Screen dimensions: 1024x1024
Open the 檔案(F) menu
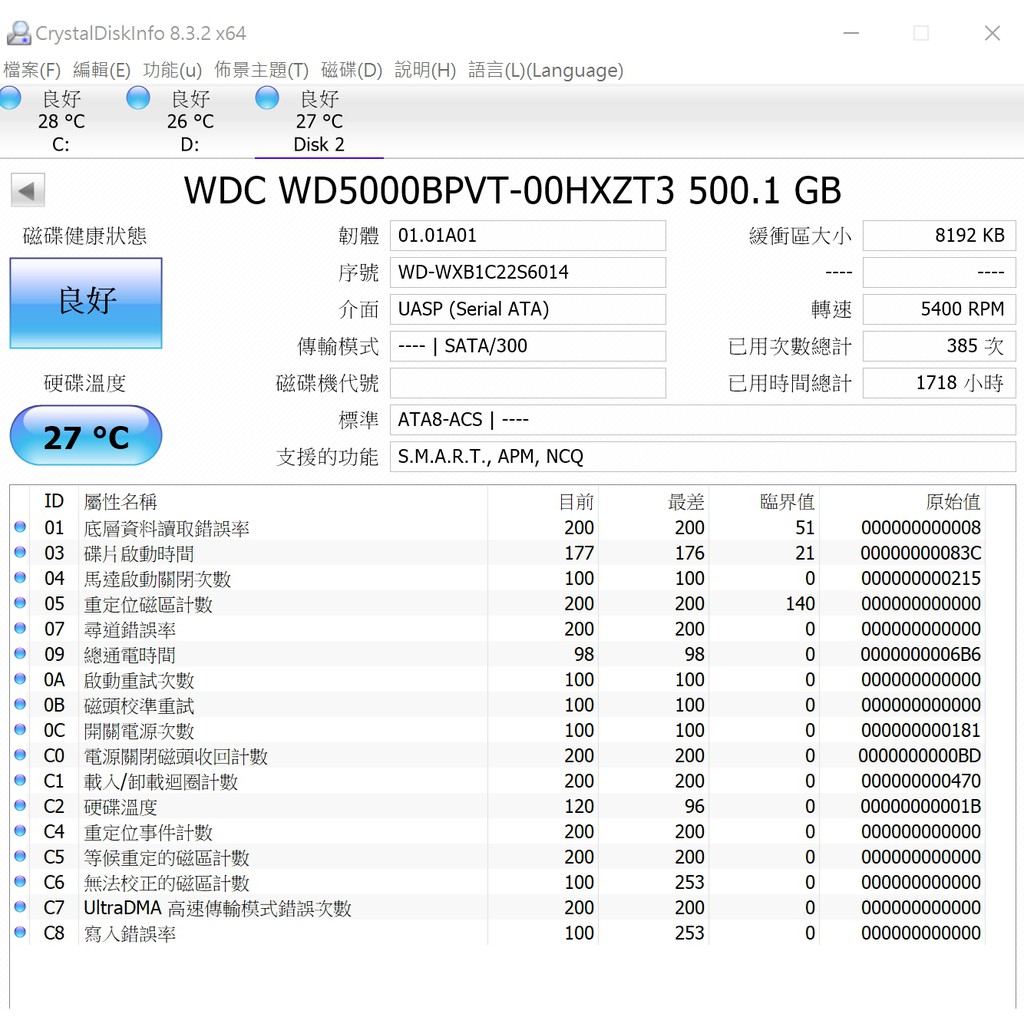point(32,70)
